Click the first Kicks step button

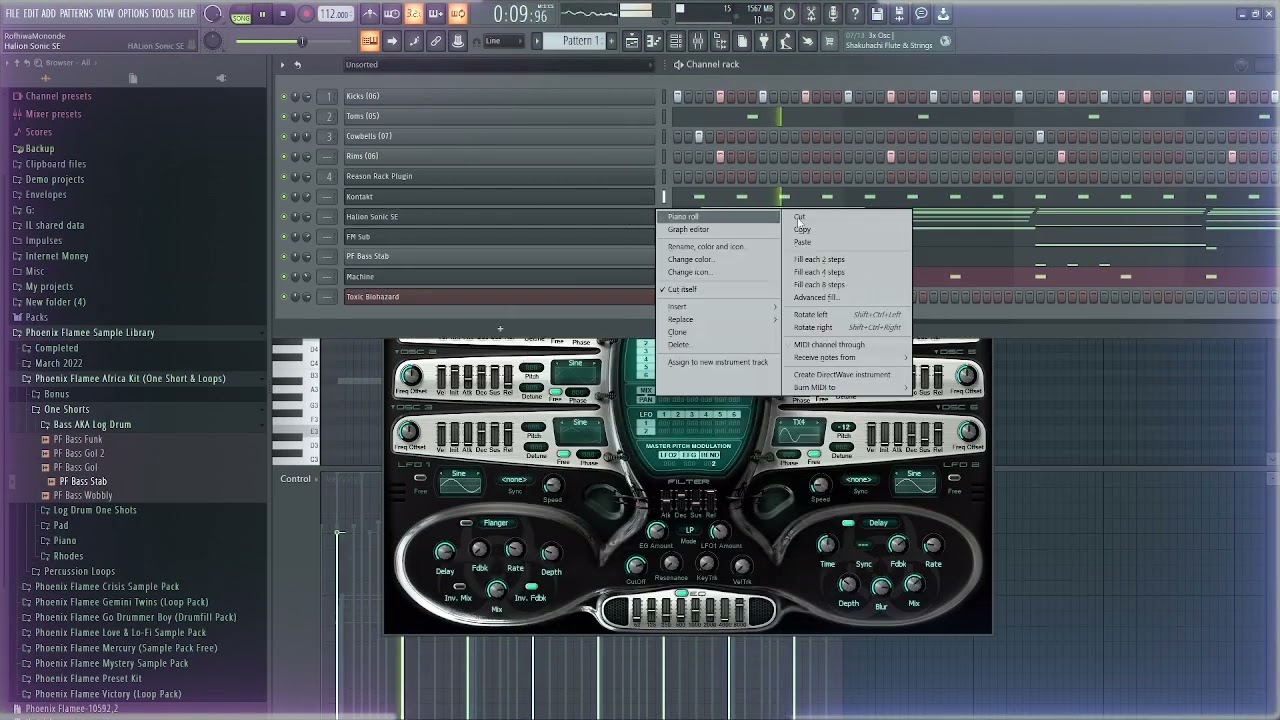click(x=677, y=96)
